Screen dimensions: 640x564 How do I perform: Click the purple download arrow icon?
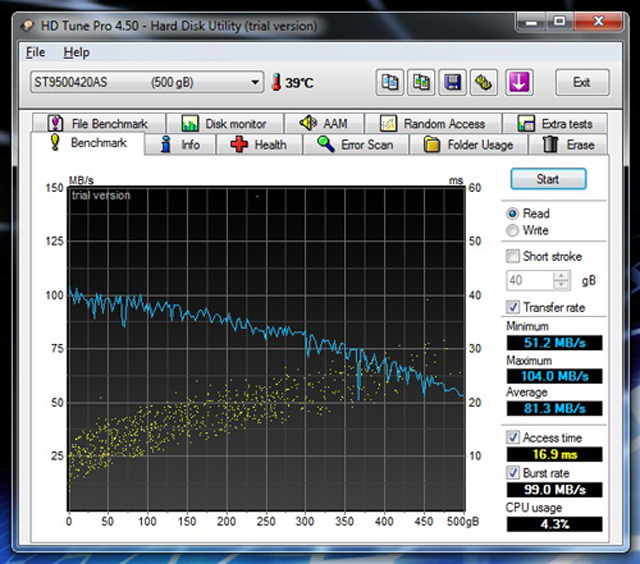(x=518, y=83)
